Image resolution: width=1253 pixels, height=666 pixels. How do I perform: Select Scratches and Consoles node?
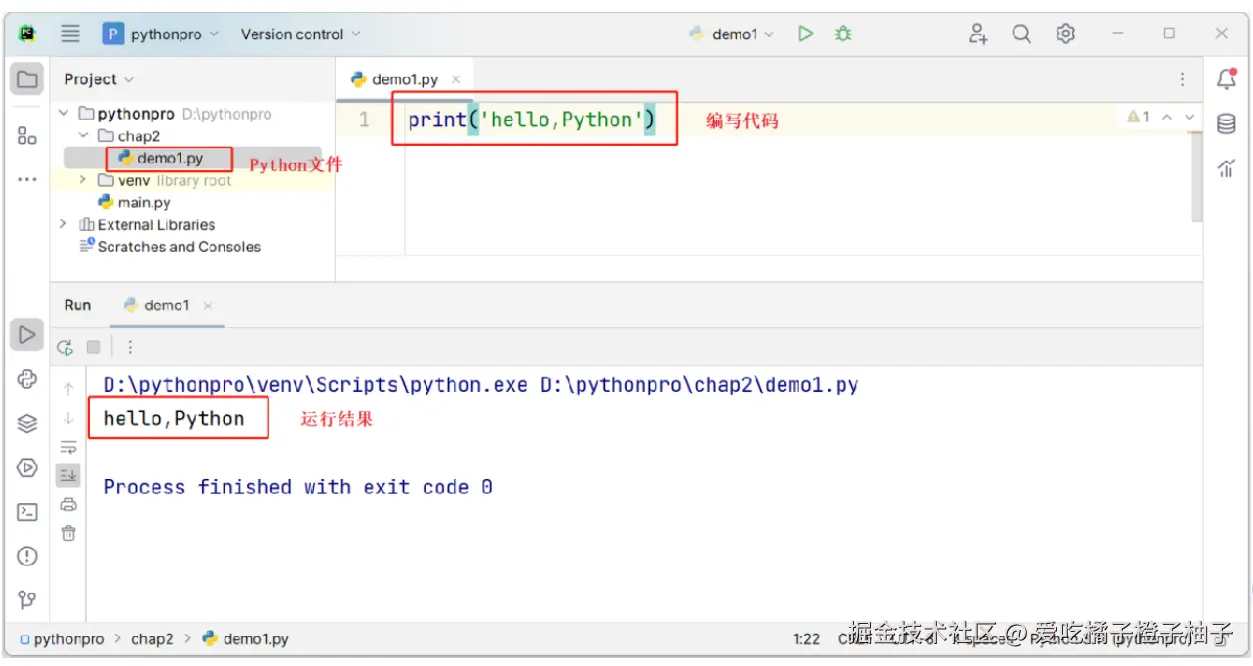tap(170, 246)
